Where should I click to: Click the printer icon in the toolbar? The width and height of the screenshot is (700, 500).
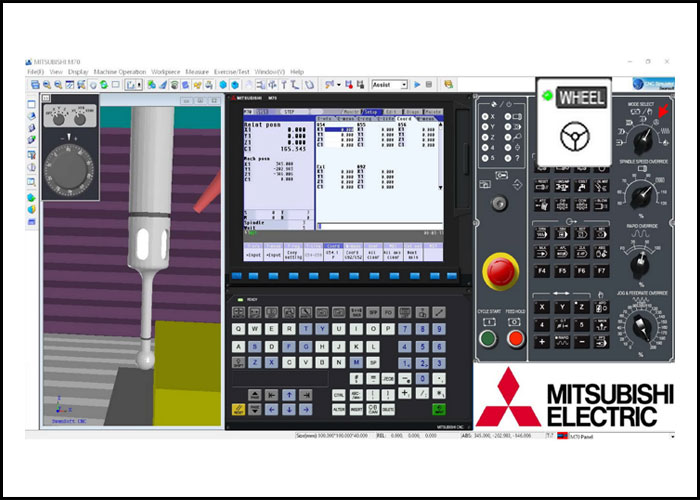(x=208, y=84)
